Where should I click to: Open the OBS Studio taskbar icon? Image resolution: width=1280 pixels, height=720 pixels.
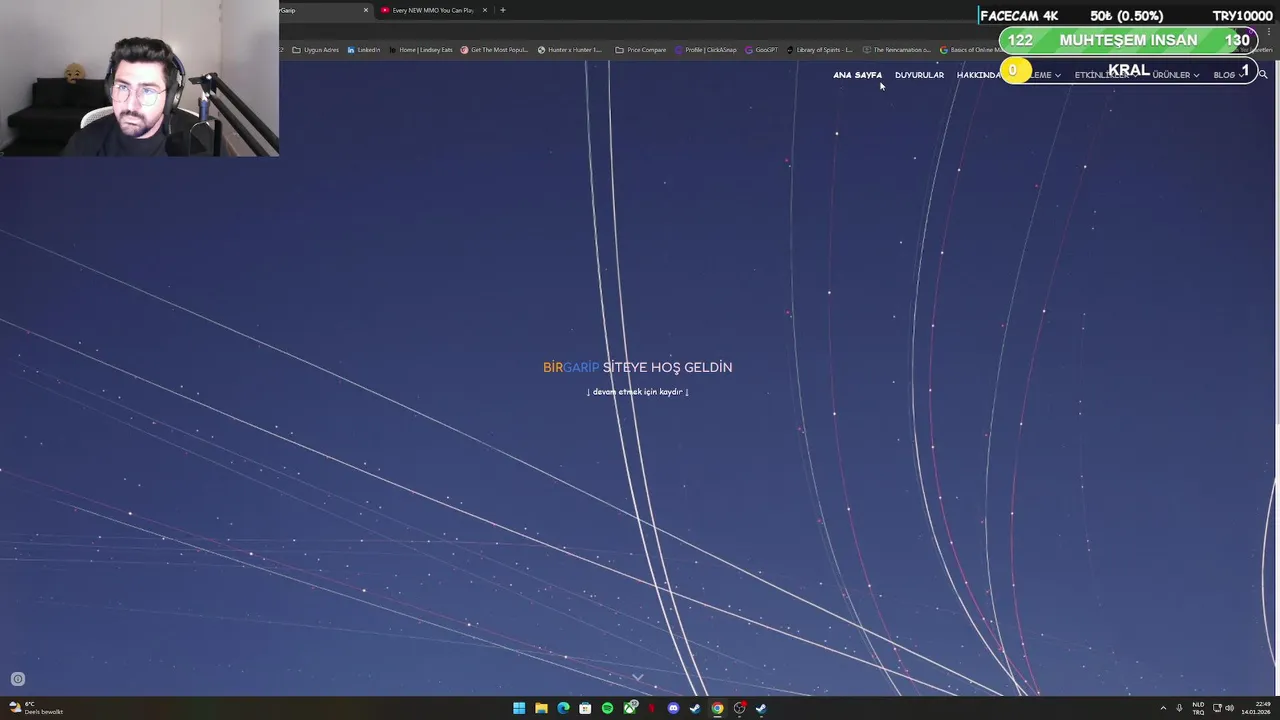point(739,708)
